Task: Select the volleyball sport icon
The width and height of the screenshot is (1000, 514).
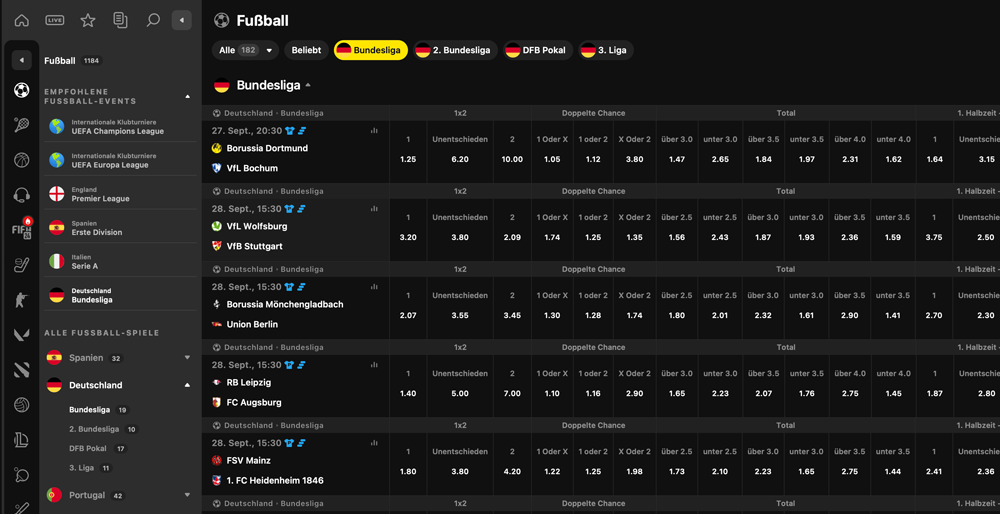Action: [22, 405]
